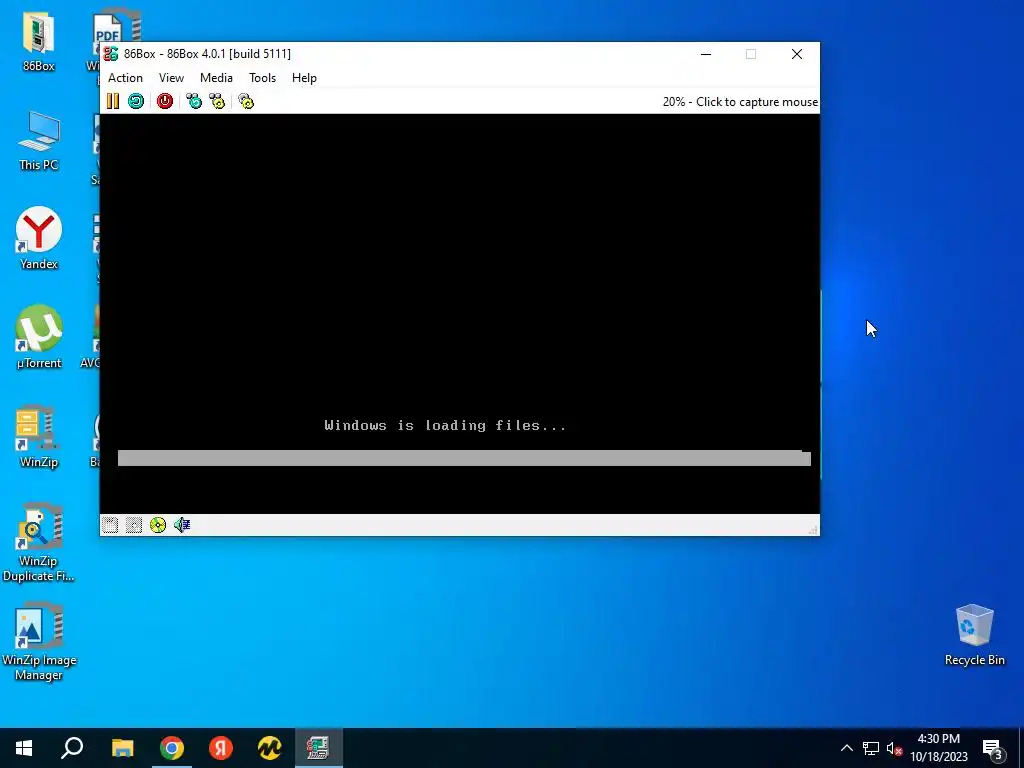The image size is (1024, 768).
Task: Click the first floppy drive status icon
Action: 110,525
